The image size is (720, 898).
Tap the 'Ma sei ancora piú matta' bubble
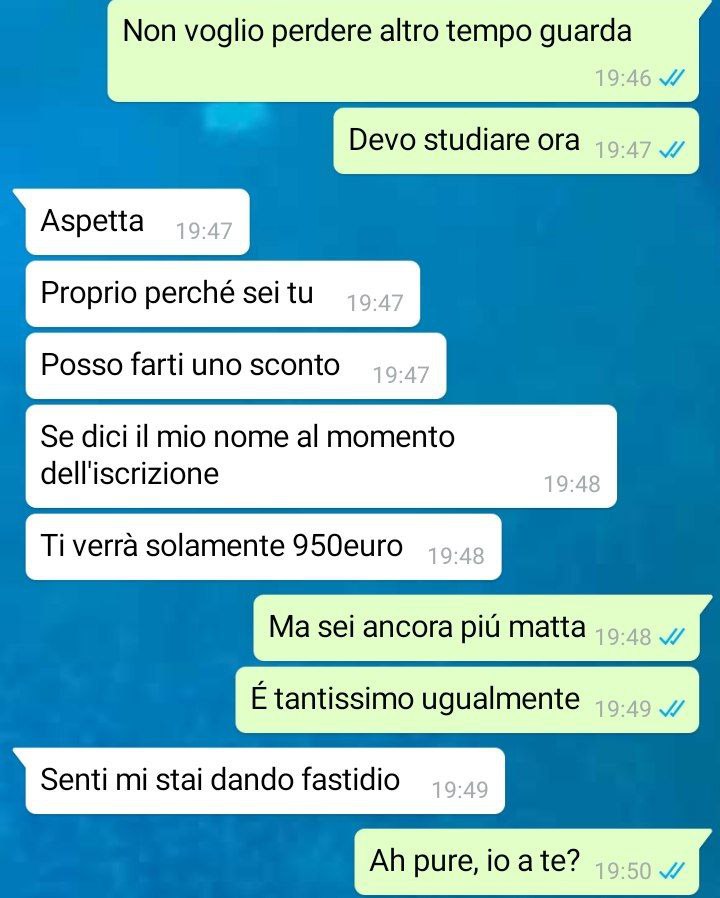[477, 628]
